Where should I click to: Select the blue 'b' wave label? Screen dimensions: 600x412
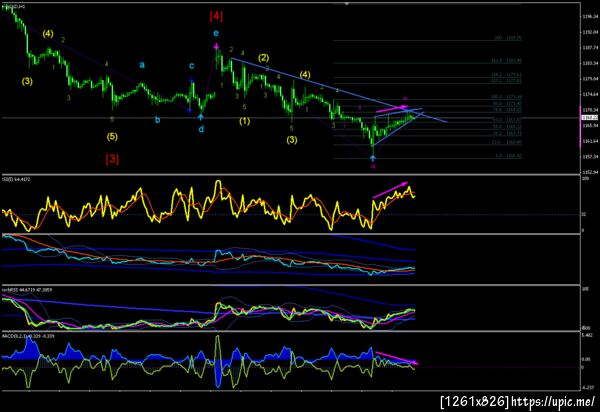pos(157,120)
